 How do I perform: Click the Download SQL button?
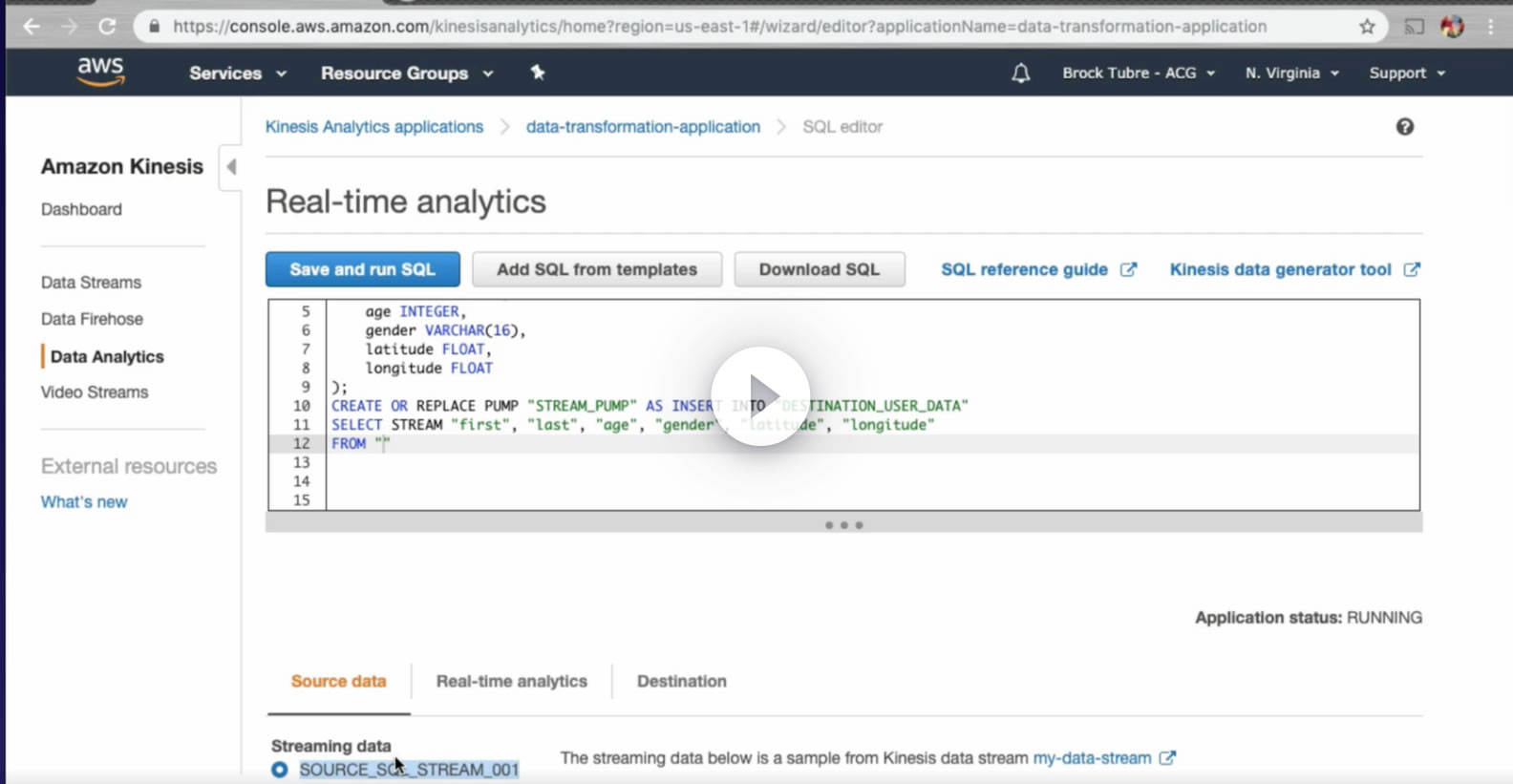(x=820, y=269)
